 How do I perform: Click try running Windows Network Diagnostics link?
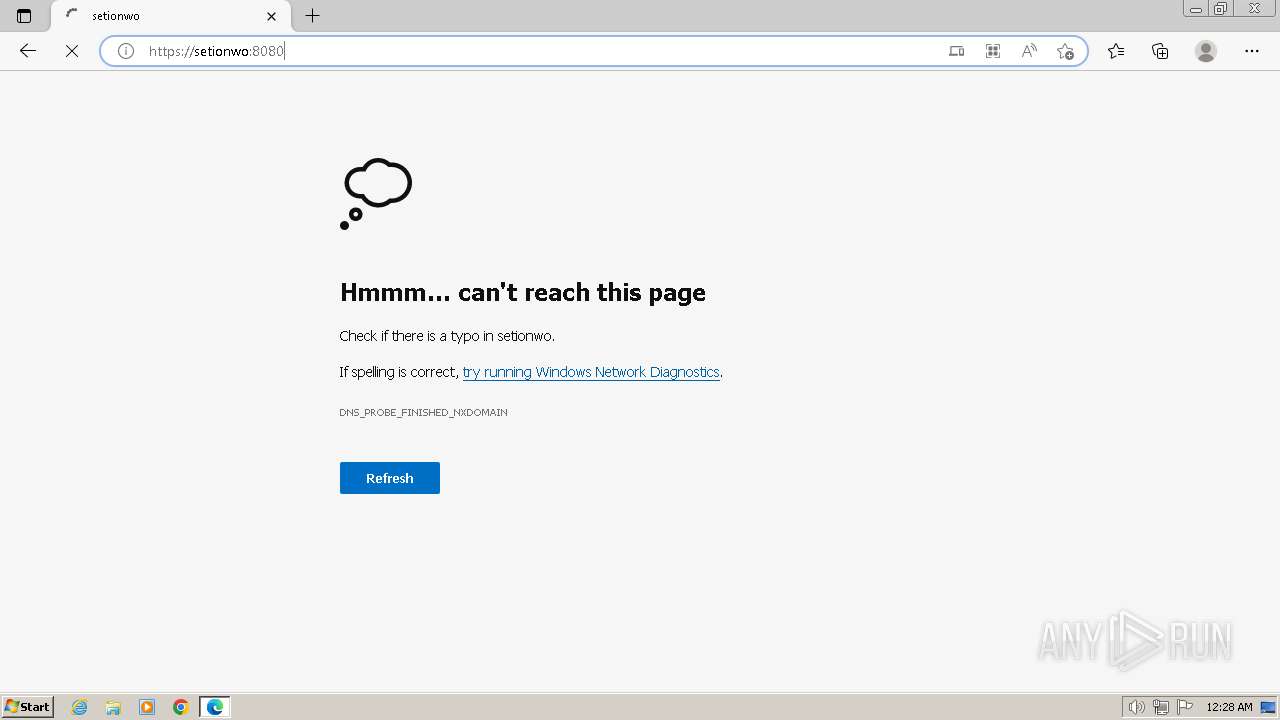(x=591, y=372)
